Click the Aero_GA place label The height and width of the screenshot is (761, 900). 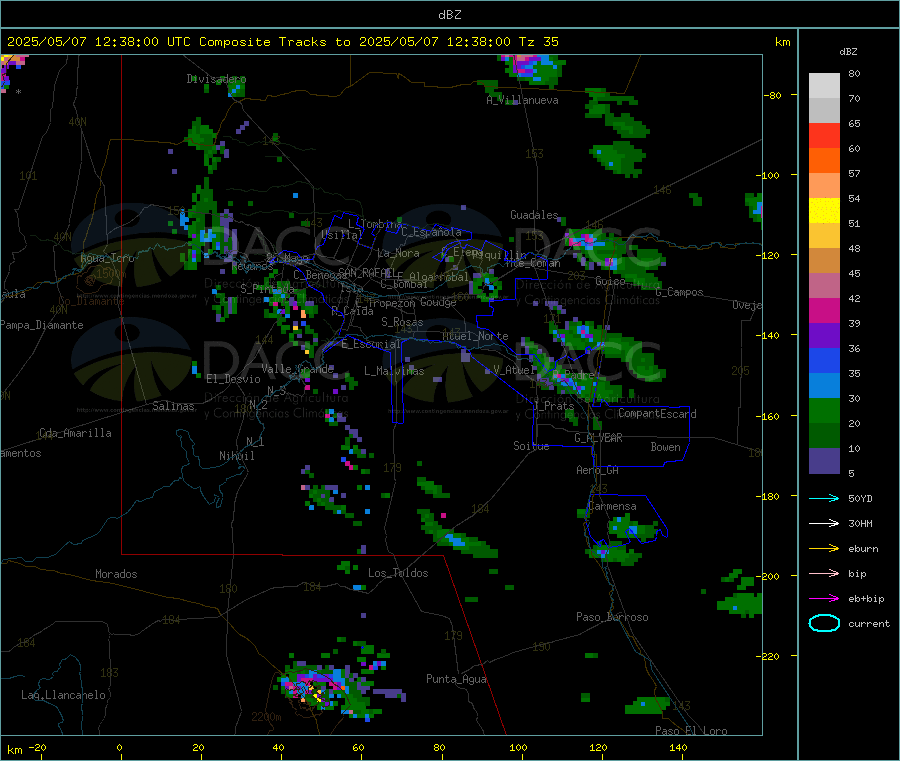[597, 470]
